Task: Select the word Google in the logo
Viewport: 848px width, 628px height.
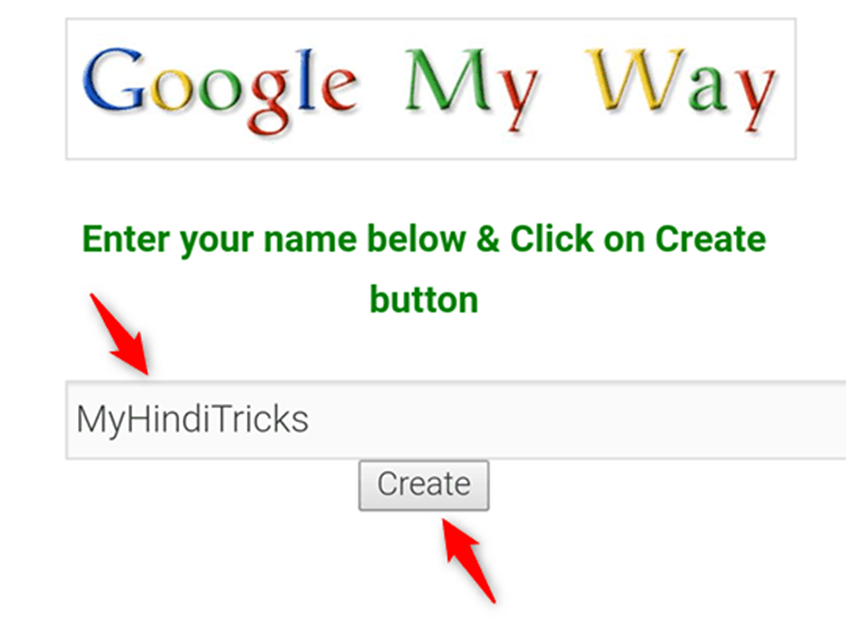Action: [220, 90]
